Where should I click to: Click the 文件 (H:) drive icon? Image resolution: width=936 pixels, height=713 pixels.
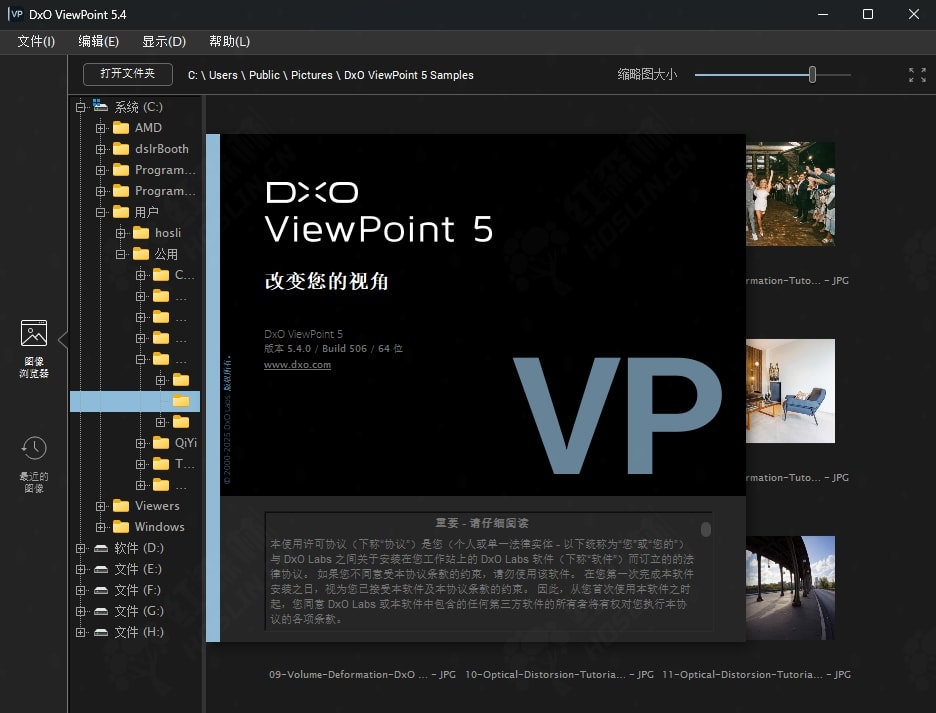click(101, 632)
